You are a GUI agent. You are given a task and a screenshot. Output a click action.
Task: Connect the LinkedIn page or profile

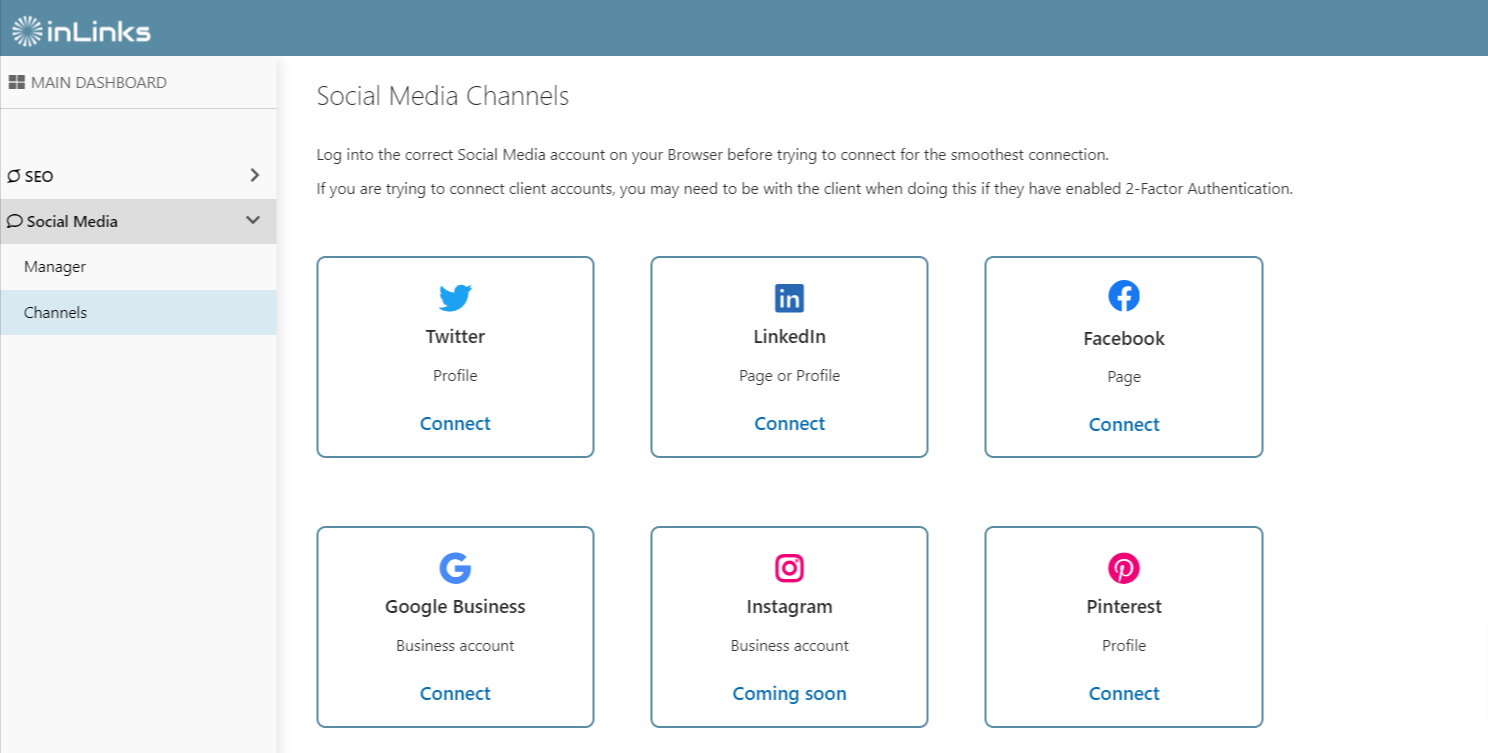point(789,423)
